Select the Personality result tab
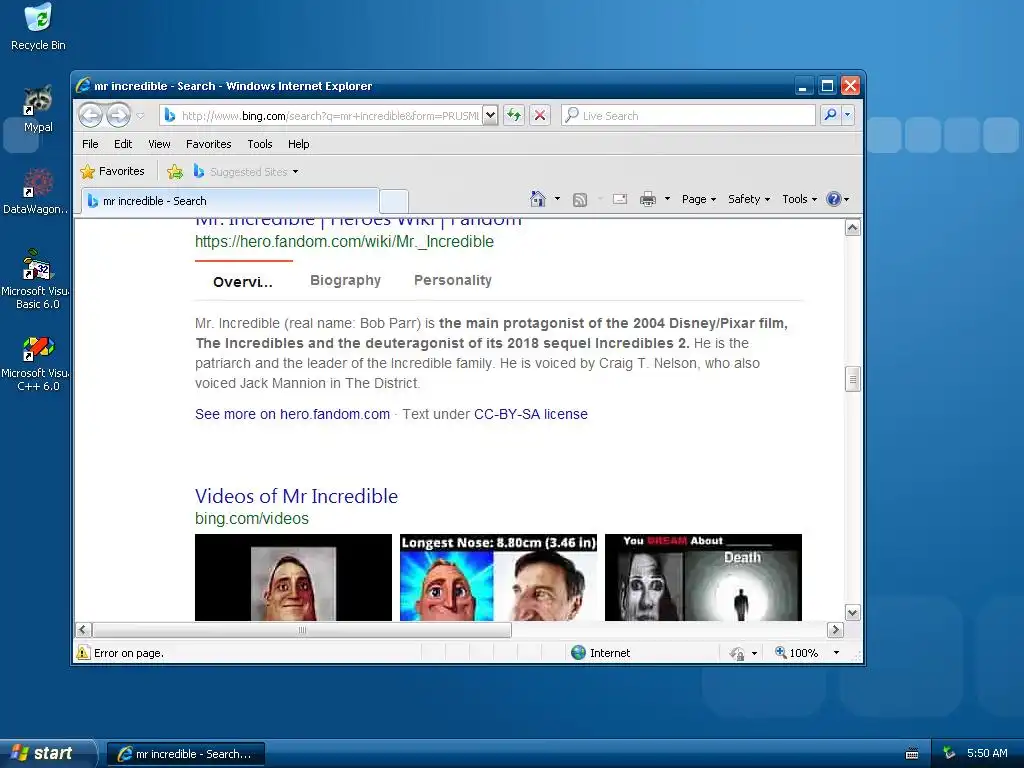 pos(453,280)
